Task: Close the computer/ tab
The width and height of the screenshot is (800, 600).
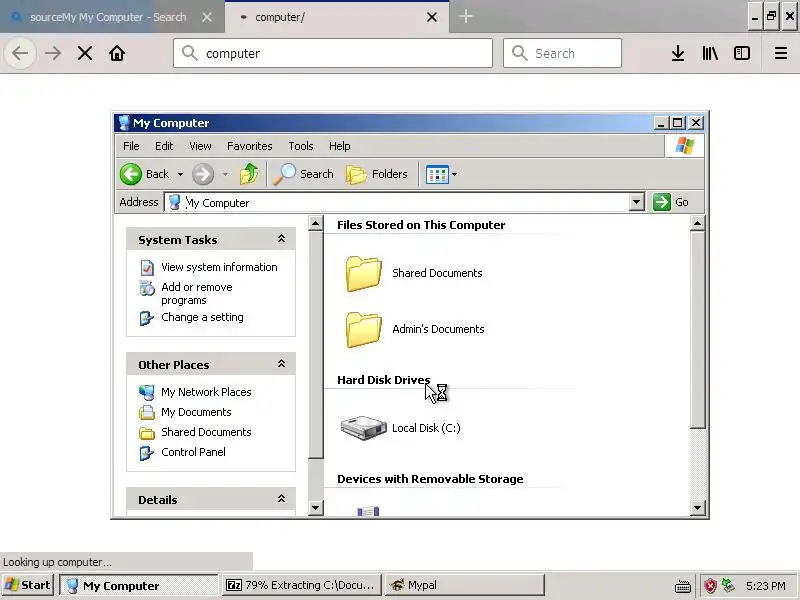Action: (x=432, y=17)
